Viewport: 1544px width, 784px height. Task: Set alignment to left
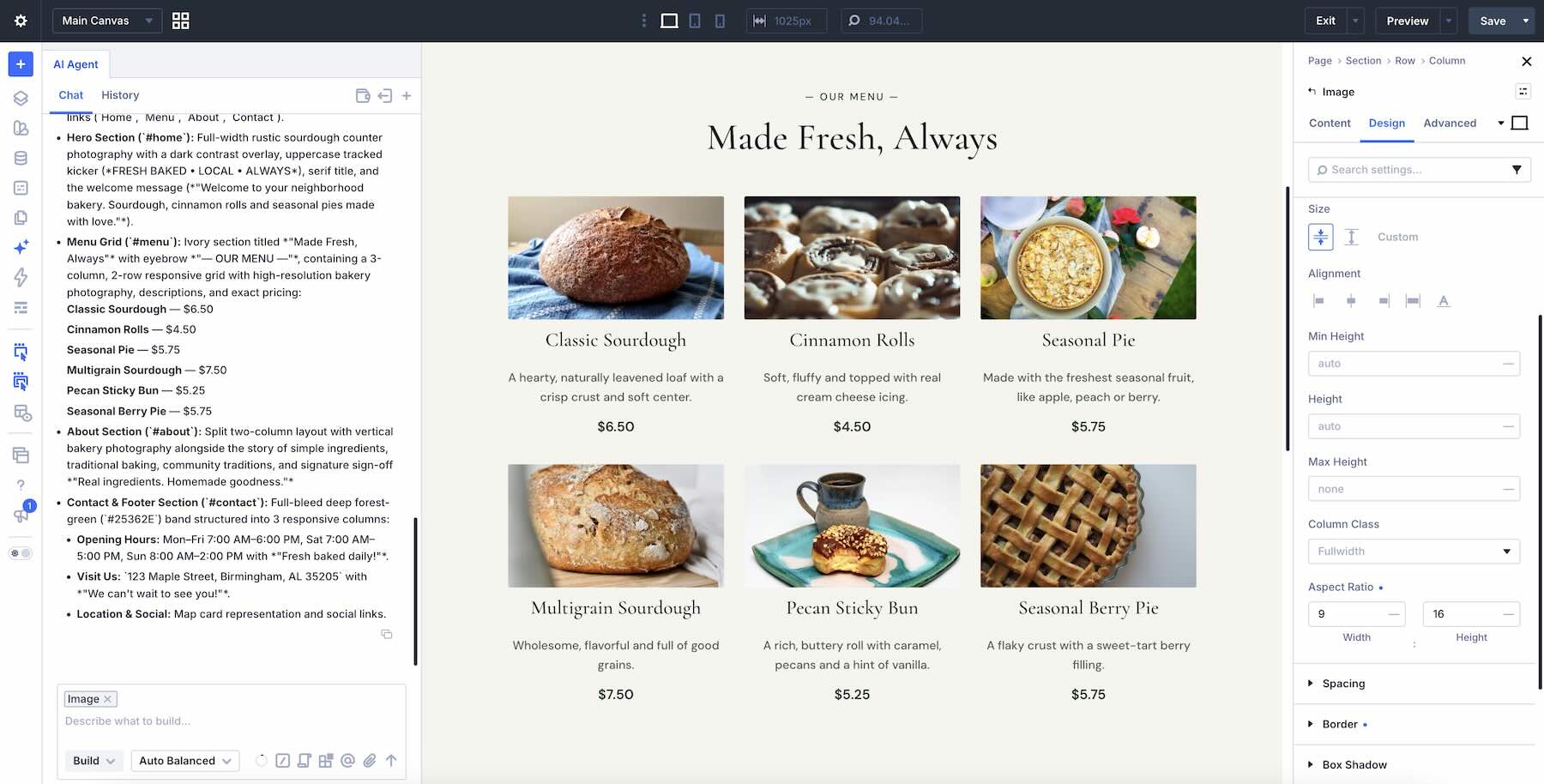coord(1319,301)
